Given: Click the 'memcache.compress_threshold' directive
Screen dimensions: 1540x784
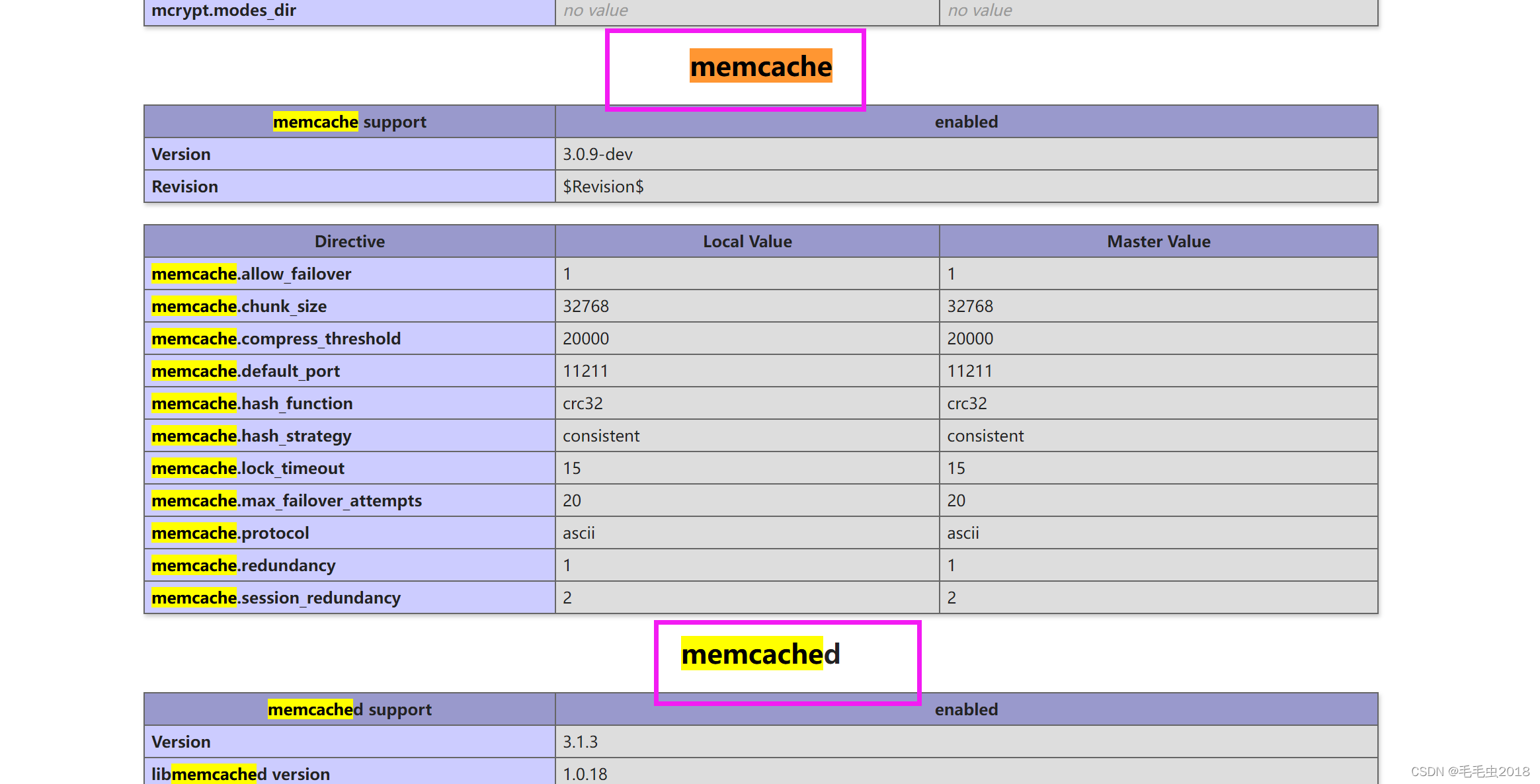Looking at the screenshot, I should (x=276, y=338).
